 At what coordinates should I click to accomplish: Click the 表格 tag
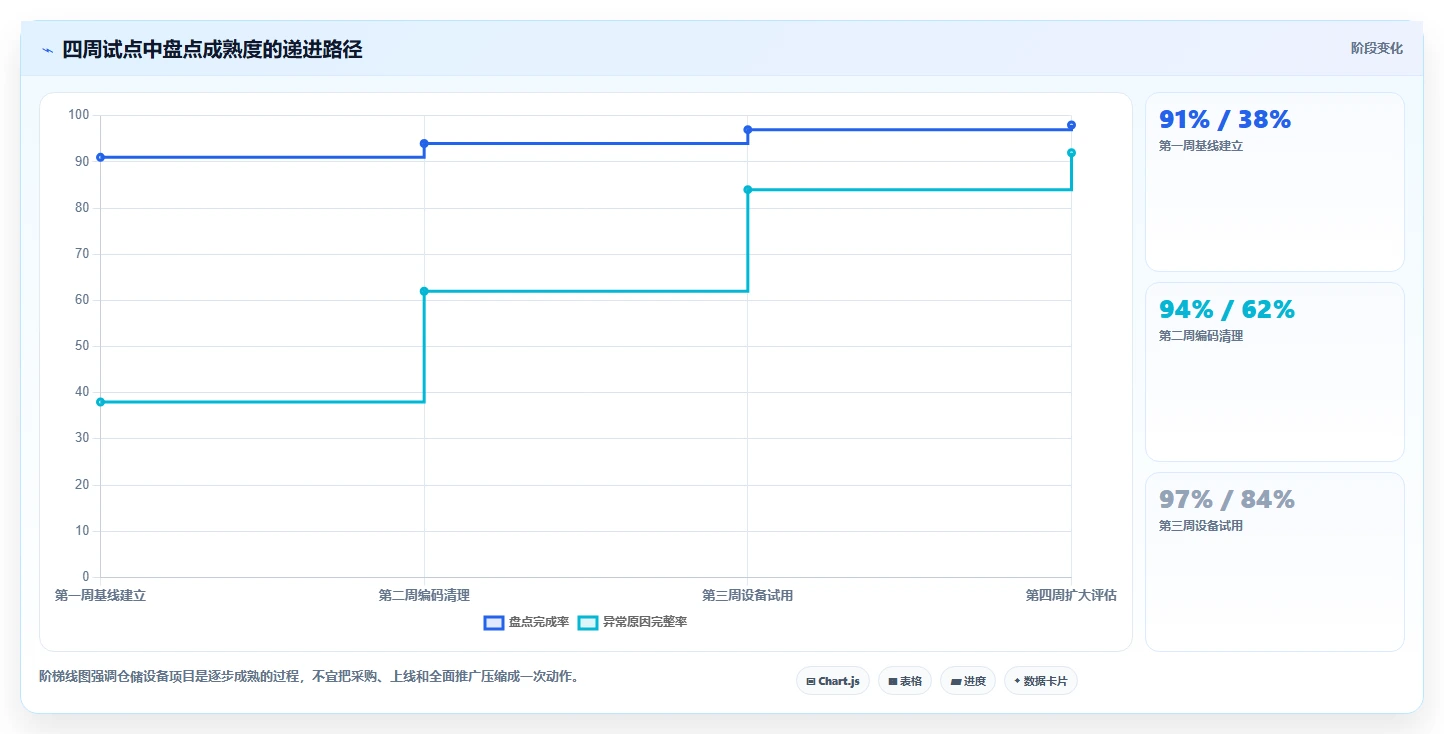tap(905, 681)
